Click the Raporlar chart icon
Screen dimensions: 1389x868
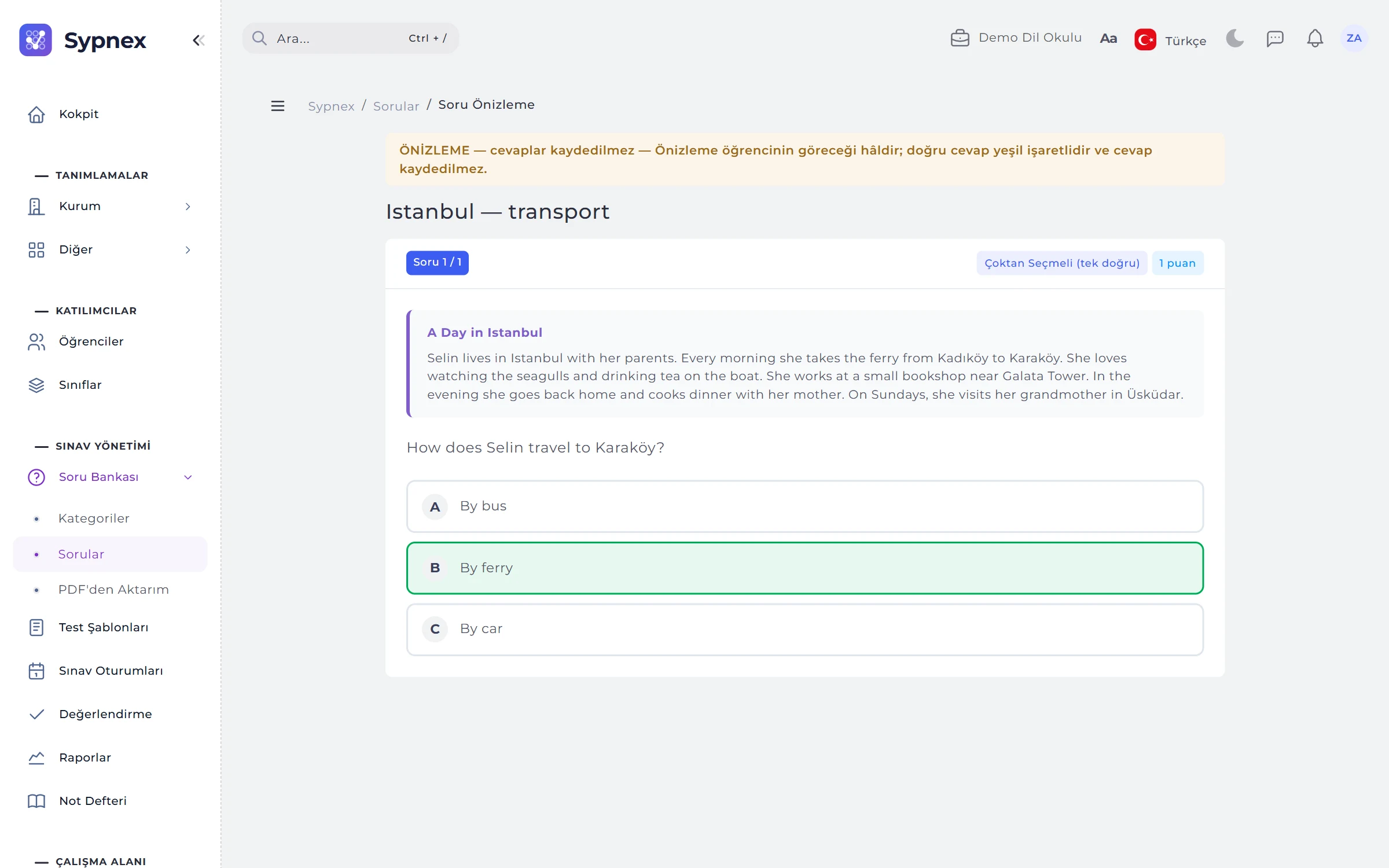[x=36, y=757]
